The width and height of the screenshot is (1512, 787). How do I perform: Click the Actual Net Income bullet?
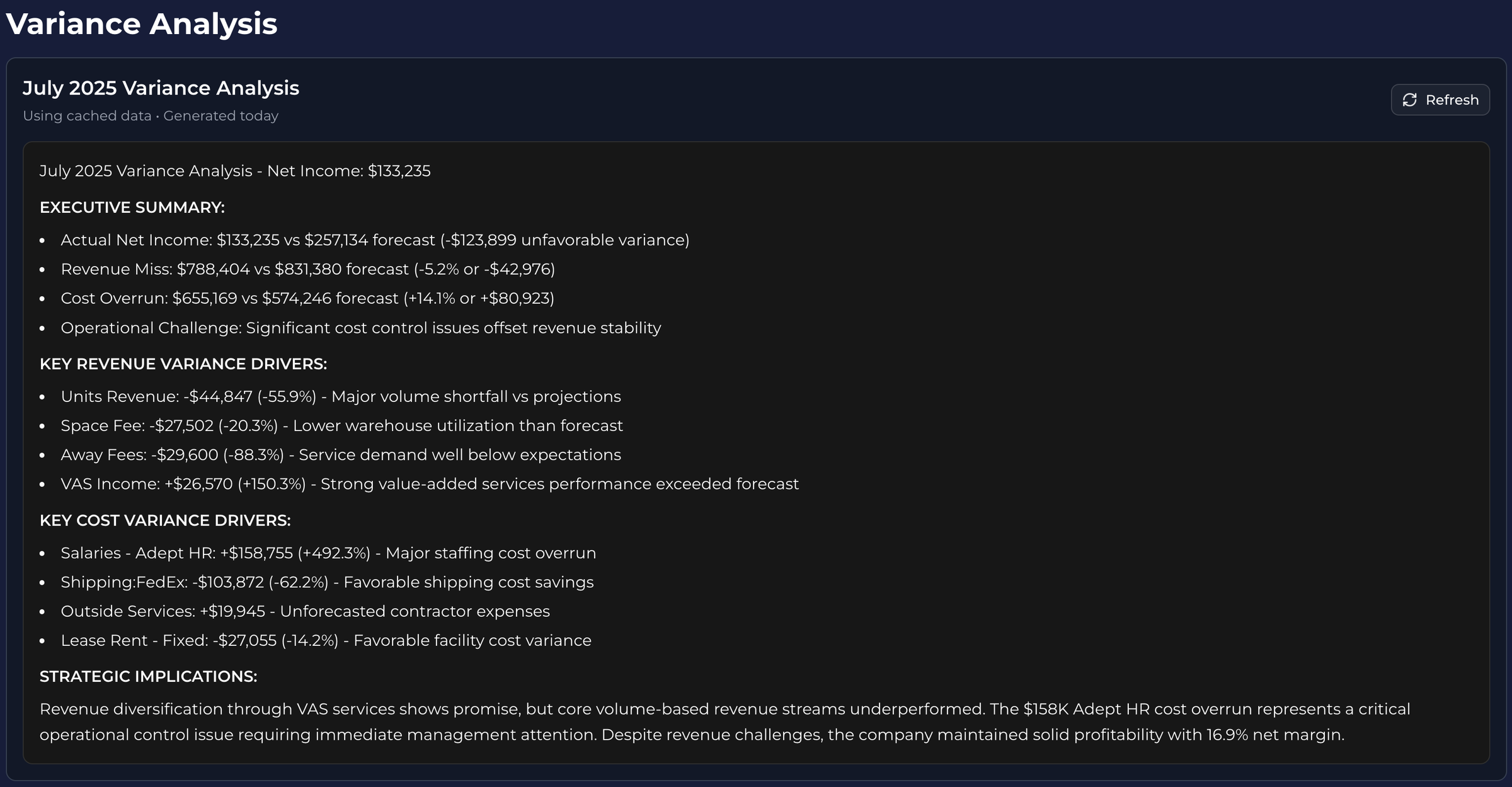[375, 240]
